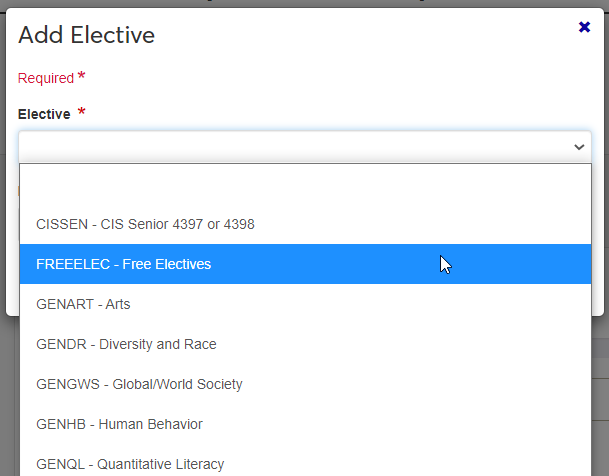Choose CISSEN - CIS Senior 4397 or 4398
This screenshot has height=476, width=609.
pyautogui.click(x=145, y=224)
